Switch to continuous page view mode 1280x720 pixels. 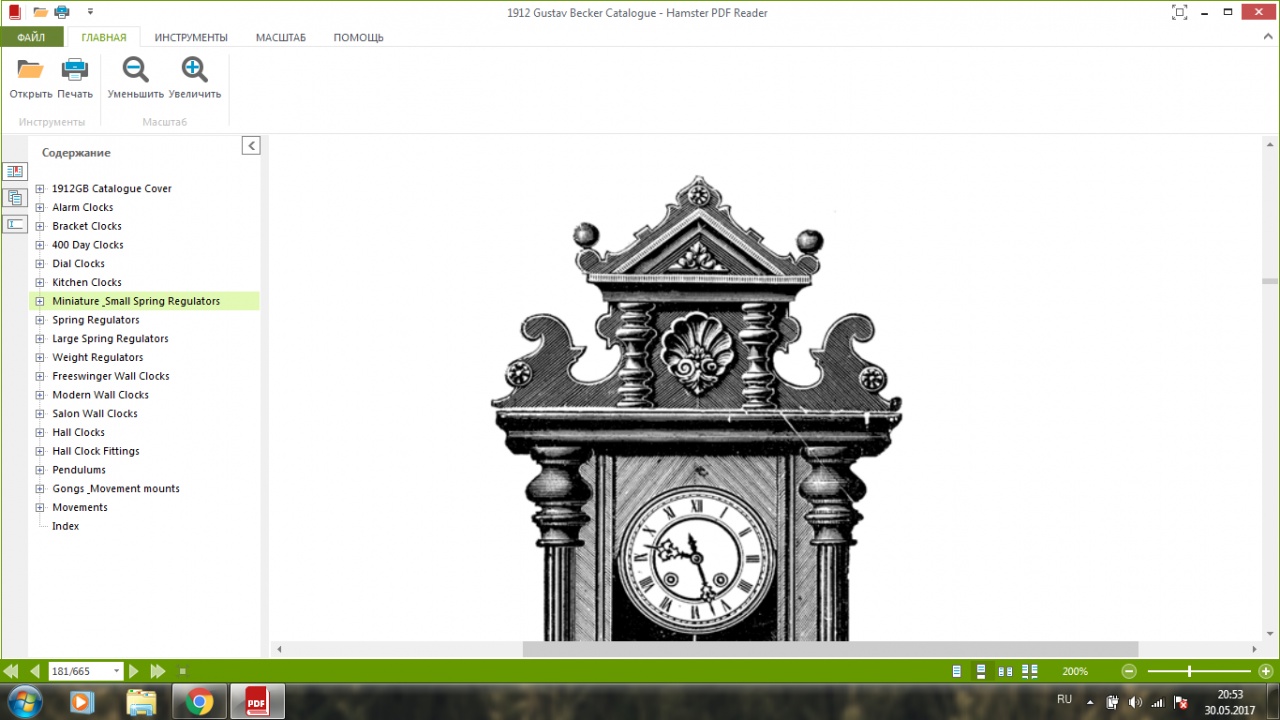tap(981, 672)
